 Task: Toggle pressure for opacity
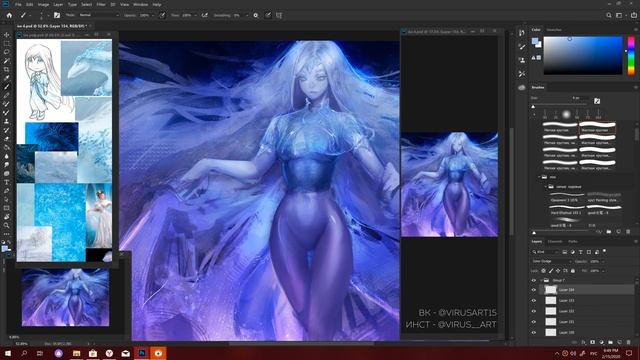162,15
